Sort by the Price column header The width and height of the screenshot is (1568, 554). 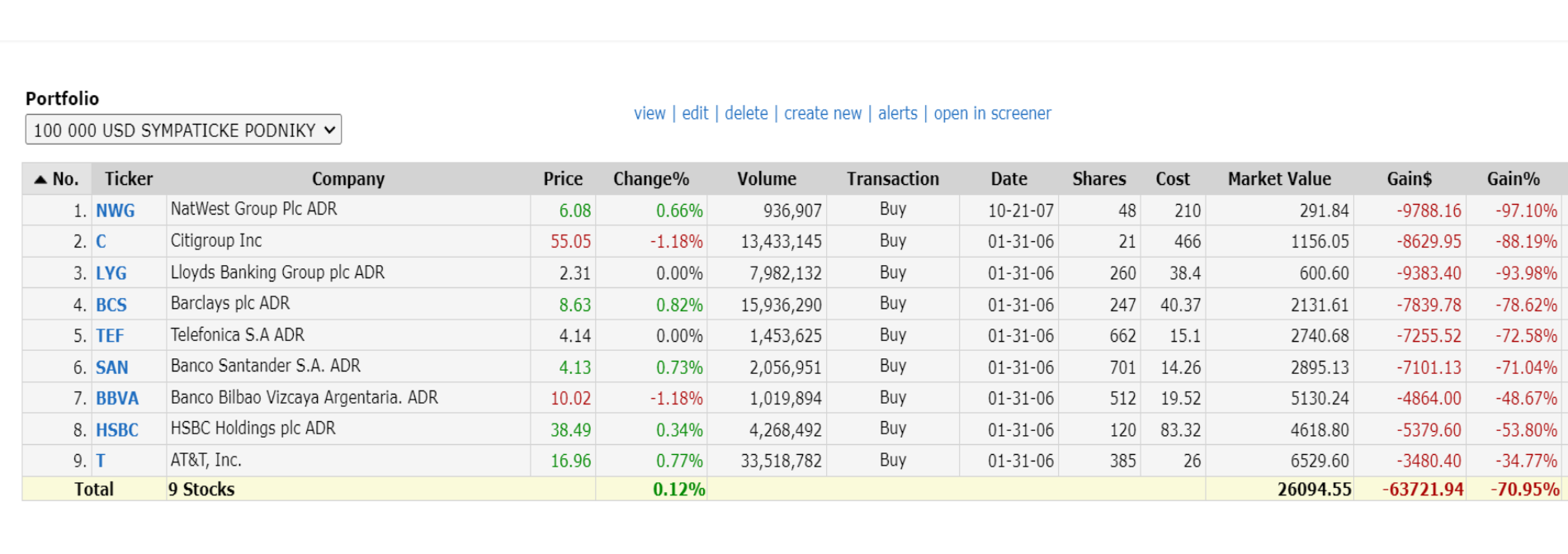click(563, 178)
